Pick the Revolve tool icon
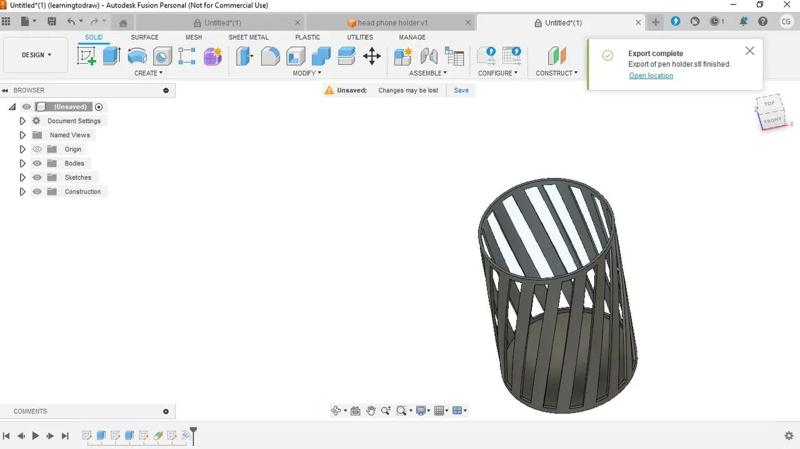Viewport: 800px width, 449px height. [137, 56]
